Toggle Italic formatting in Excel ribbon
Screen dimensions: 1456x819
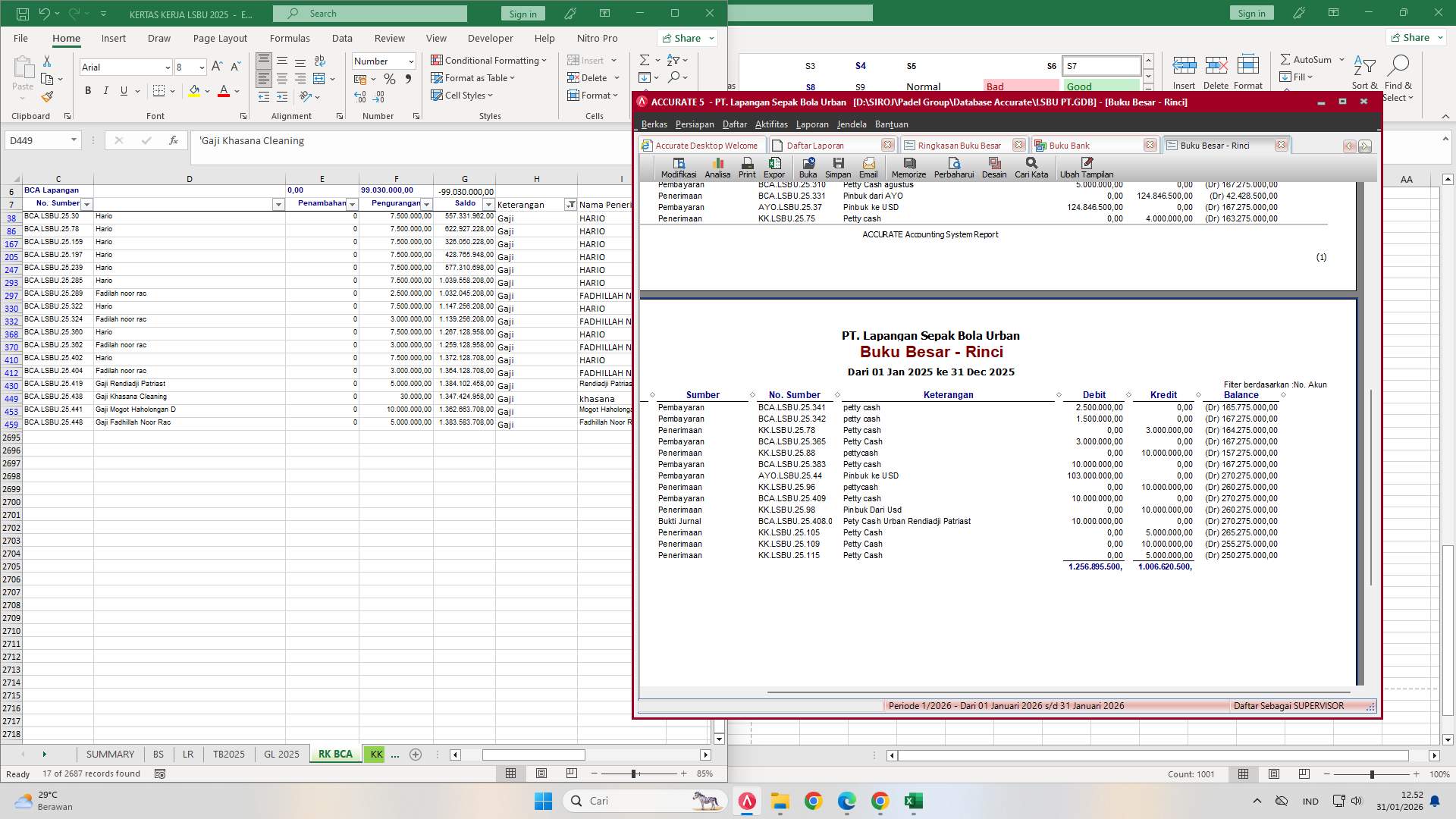click(x=106, y=91)
